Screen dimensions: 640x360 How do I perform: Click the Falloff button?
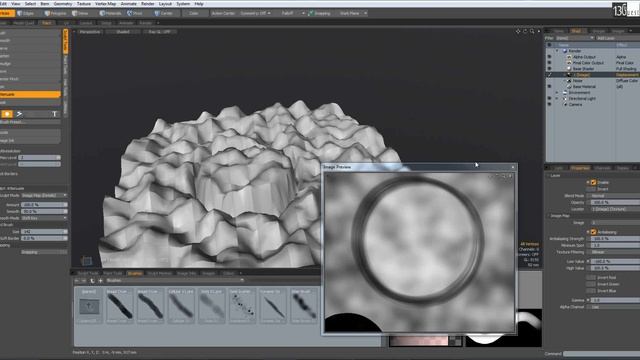287,13
